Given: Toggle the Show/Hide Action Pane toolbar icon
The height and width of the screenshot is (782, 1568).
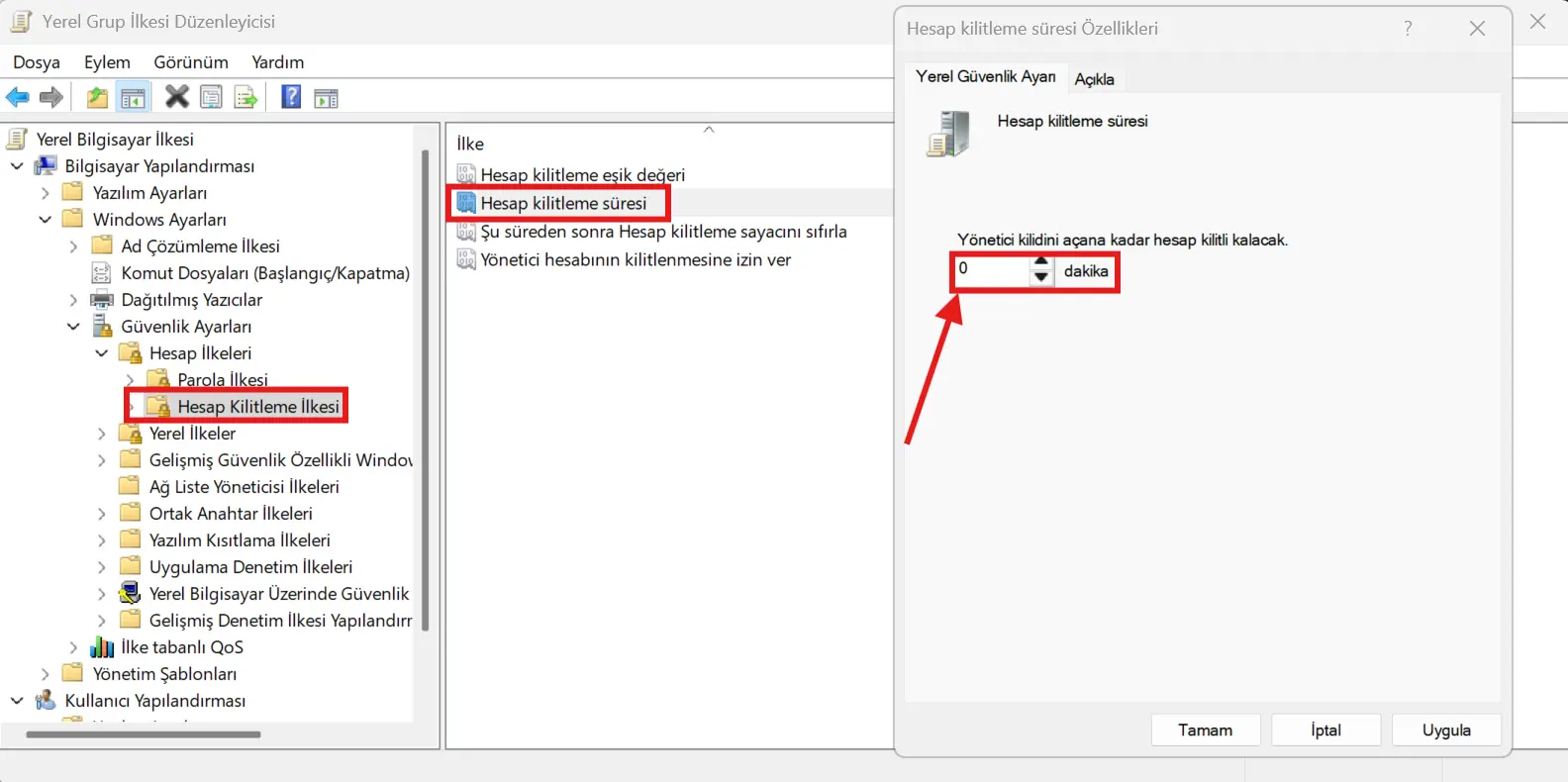Looking at the screenshot, I should click(326, 98).
